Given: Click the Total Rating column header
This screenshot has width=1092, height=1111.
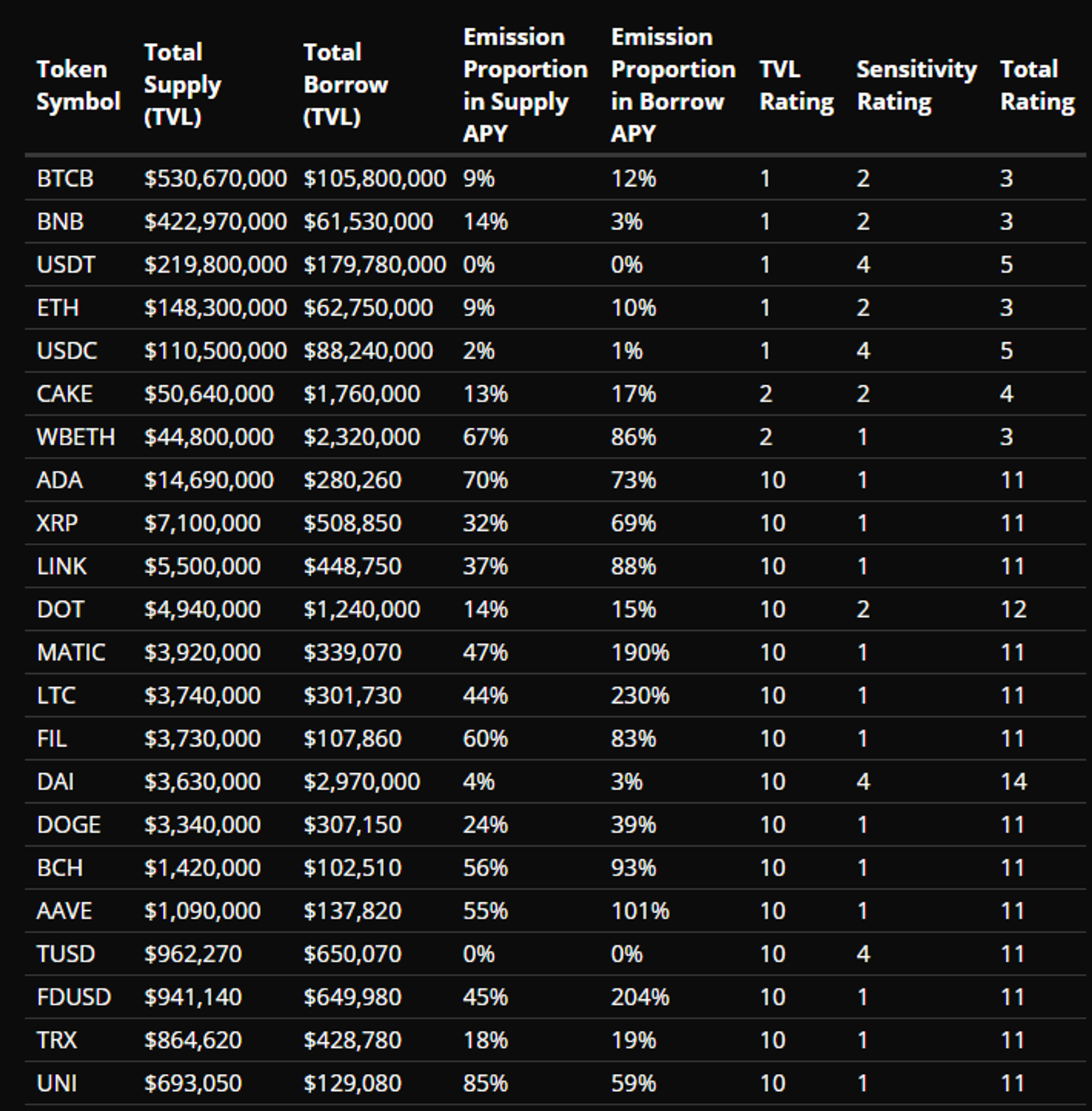Looking at the screenshot, I should (1036, 85).
